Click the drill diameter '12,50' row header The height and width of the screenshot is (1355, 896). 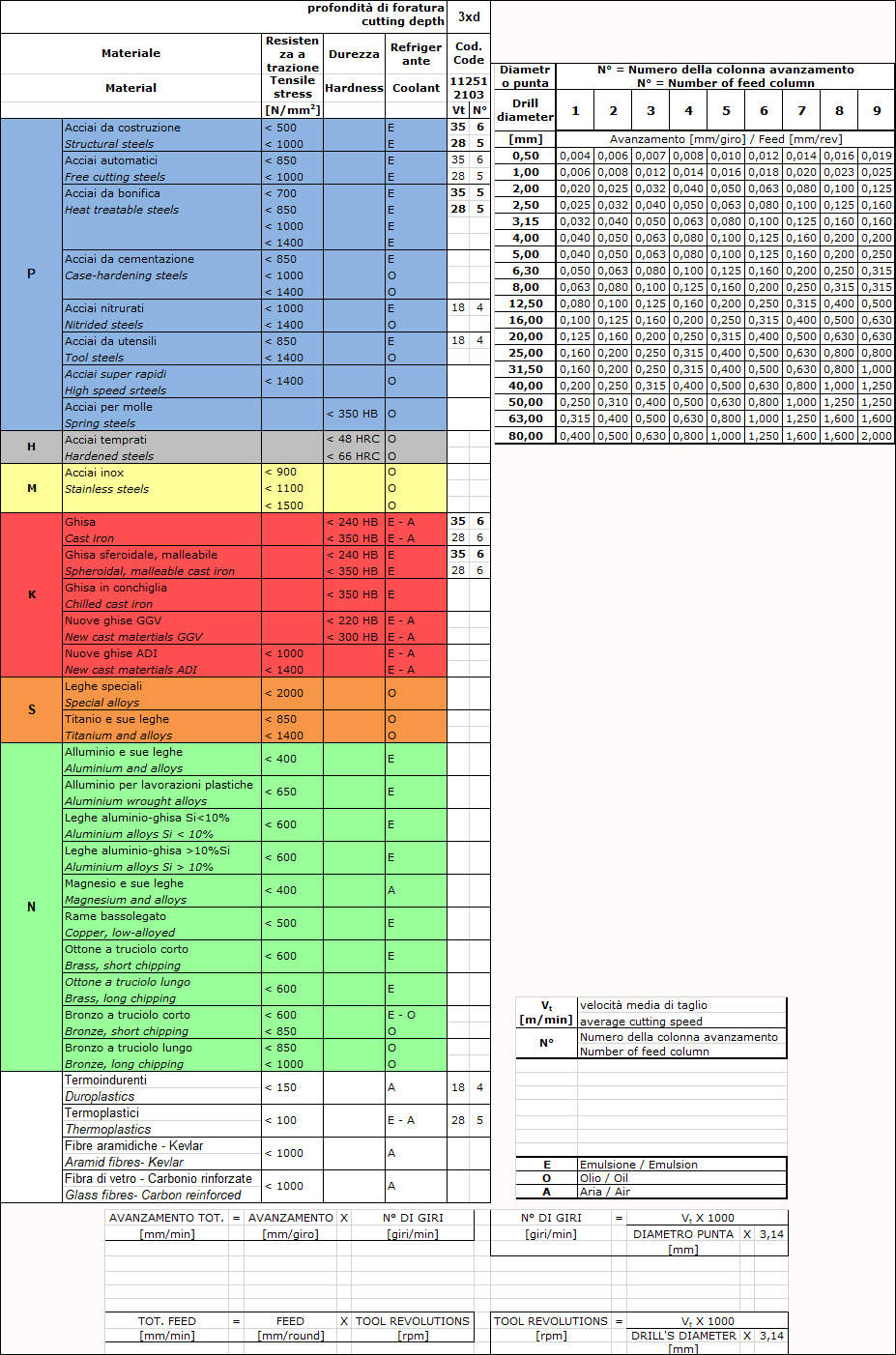click(x=526, y=304)
